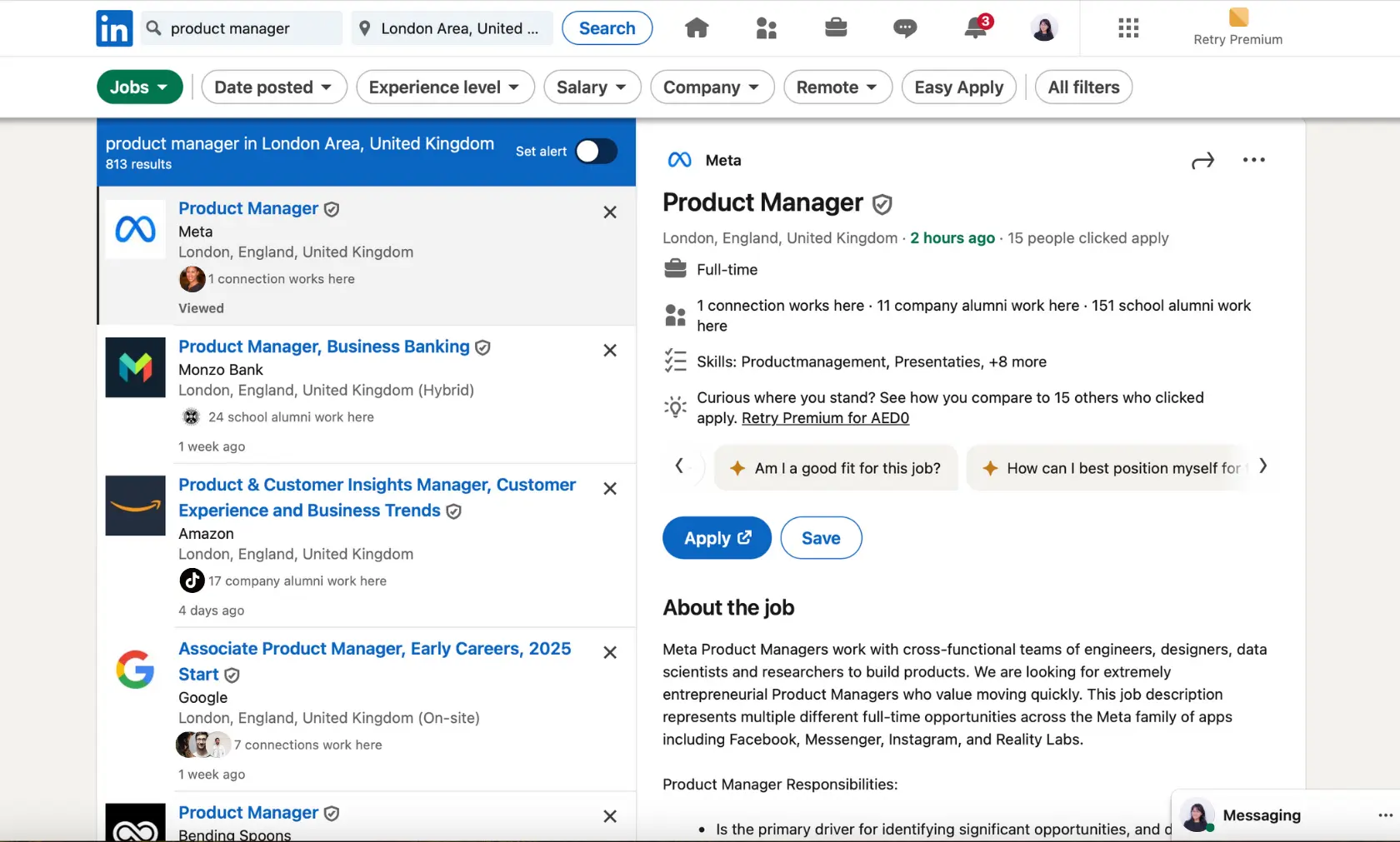1400x842 pixels.
Task: Click '17 company alumni work here' text
Action: pos(297,580)
